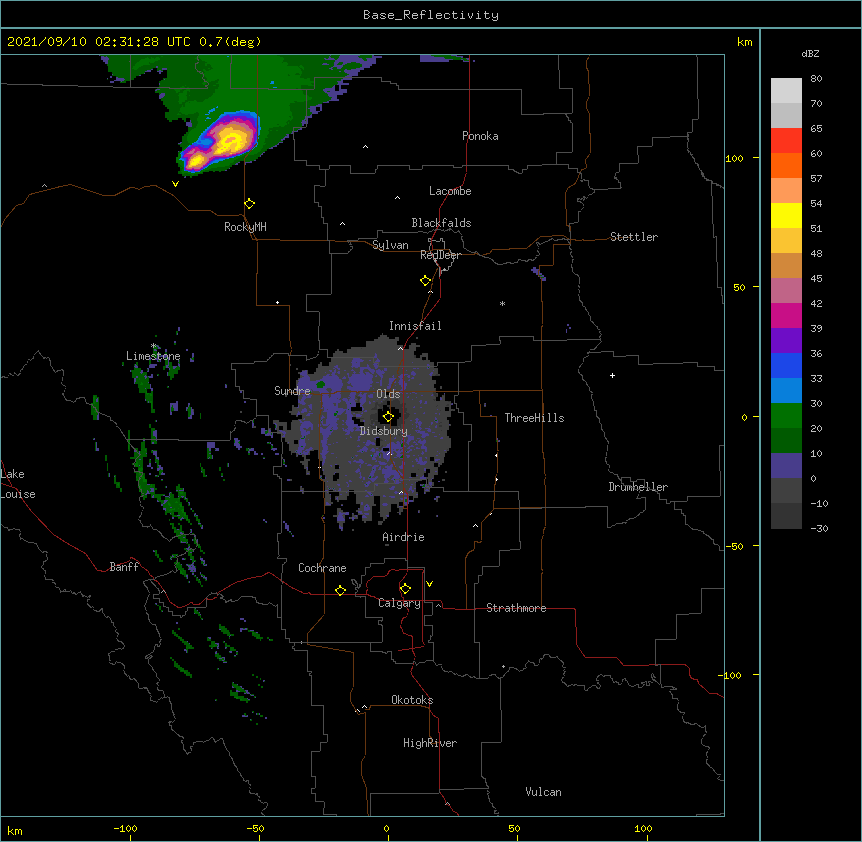
Task: Click the Sylvan label
Action: coord(390,245)
